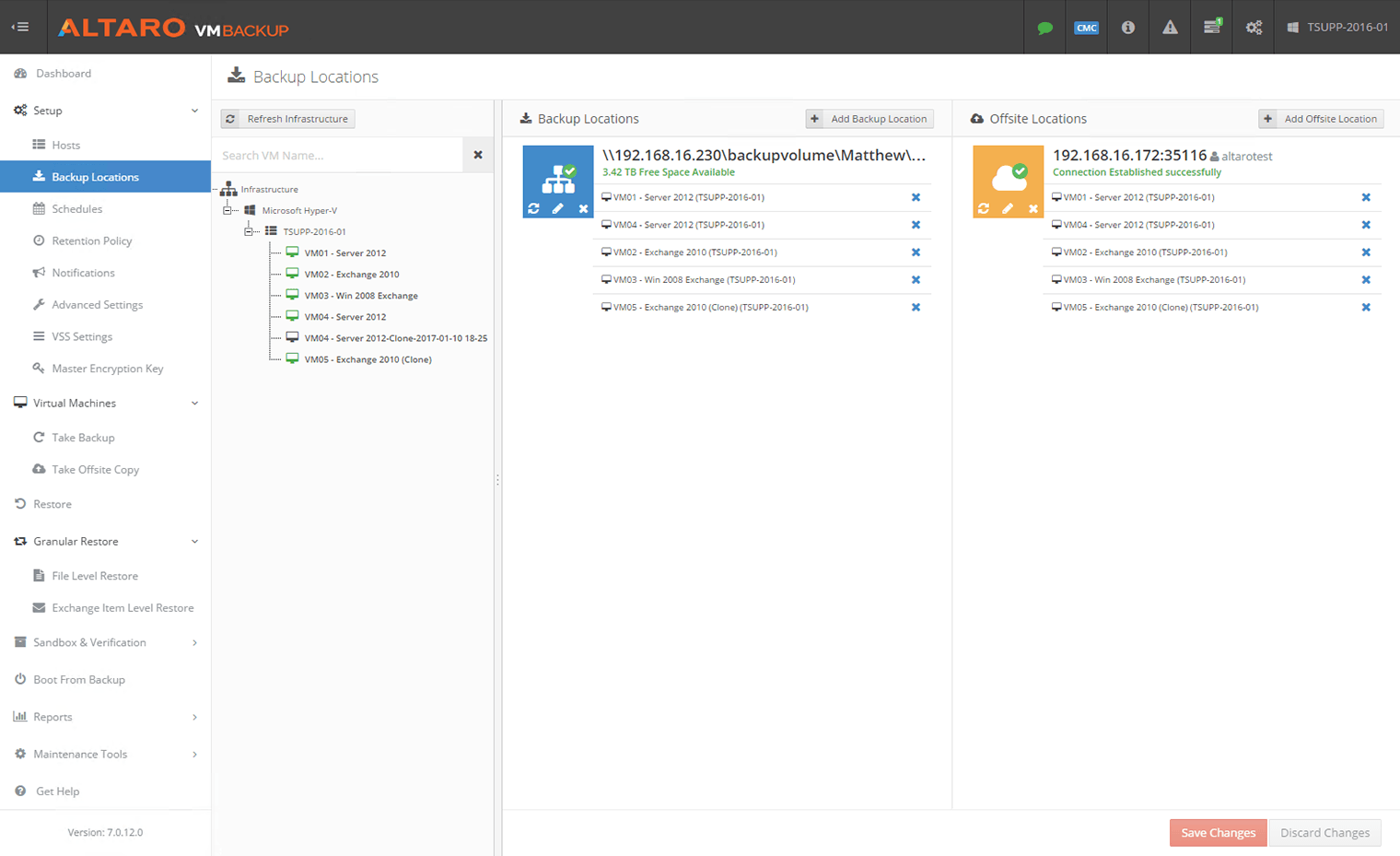The image size is (1400, 856).
Task: Remove the offsite location tile with its x icon
Action: coord(1033,209)
